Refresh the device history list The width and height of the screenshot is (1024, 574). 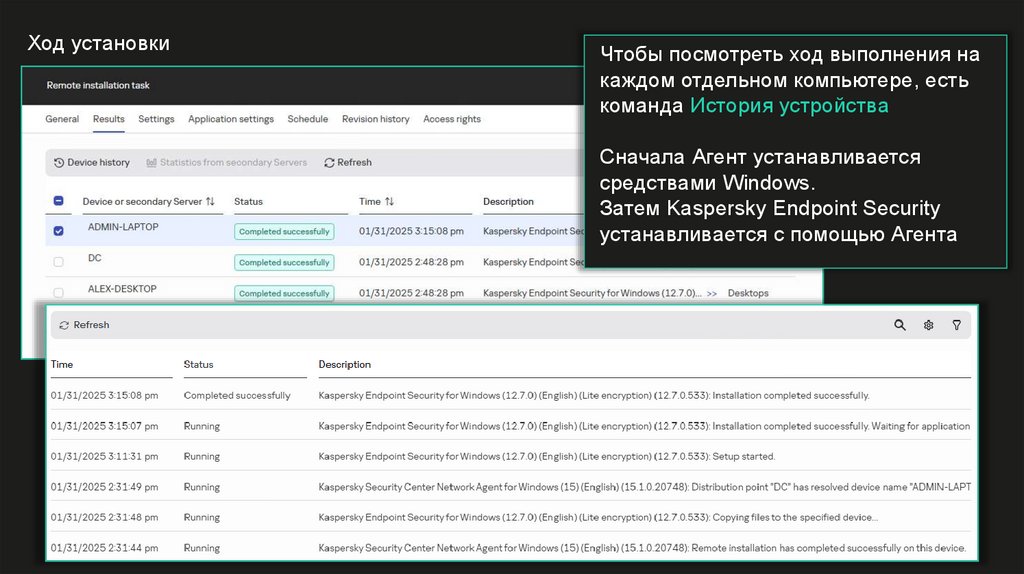(84, 325)
